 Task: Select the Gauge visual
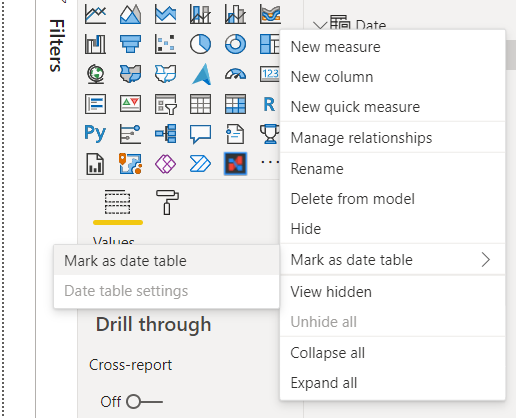(235, 74)
